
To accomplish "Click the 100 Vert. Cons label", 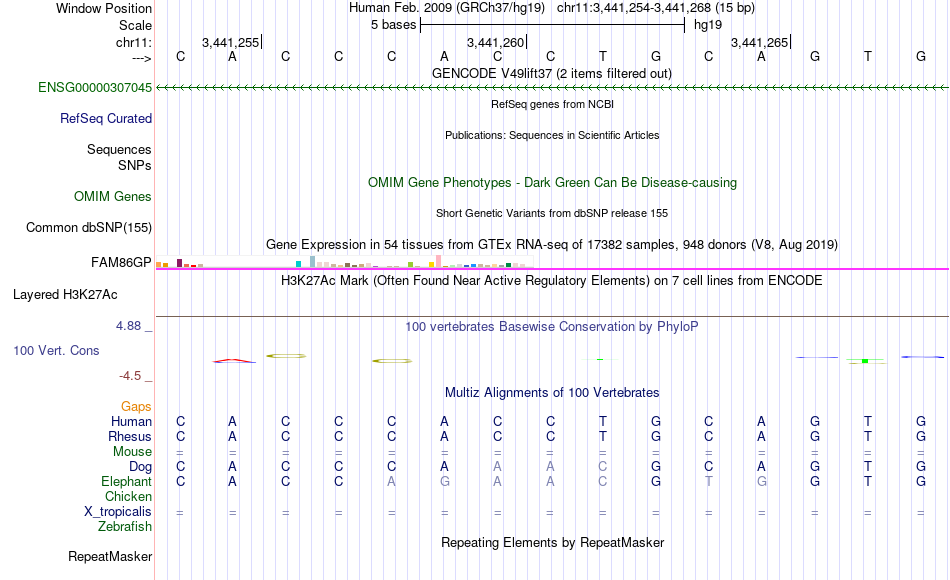I will click(x=56, y=350).
